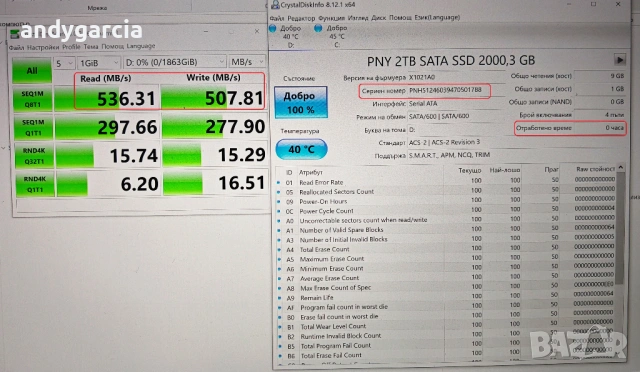Select the Total Program Fail Count row

pos(446,346)
